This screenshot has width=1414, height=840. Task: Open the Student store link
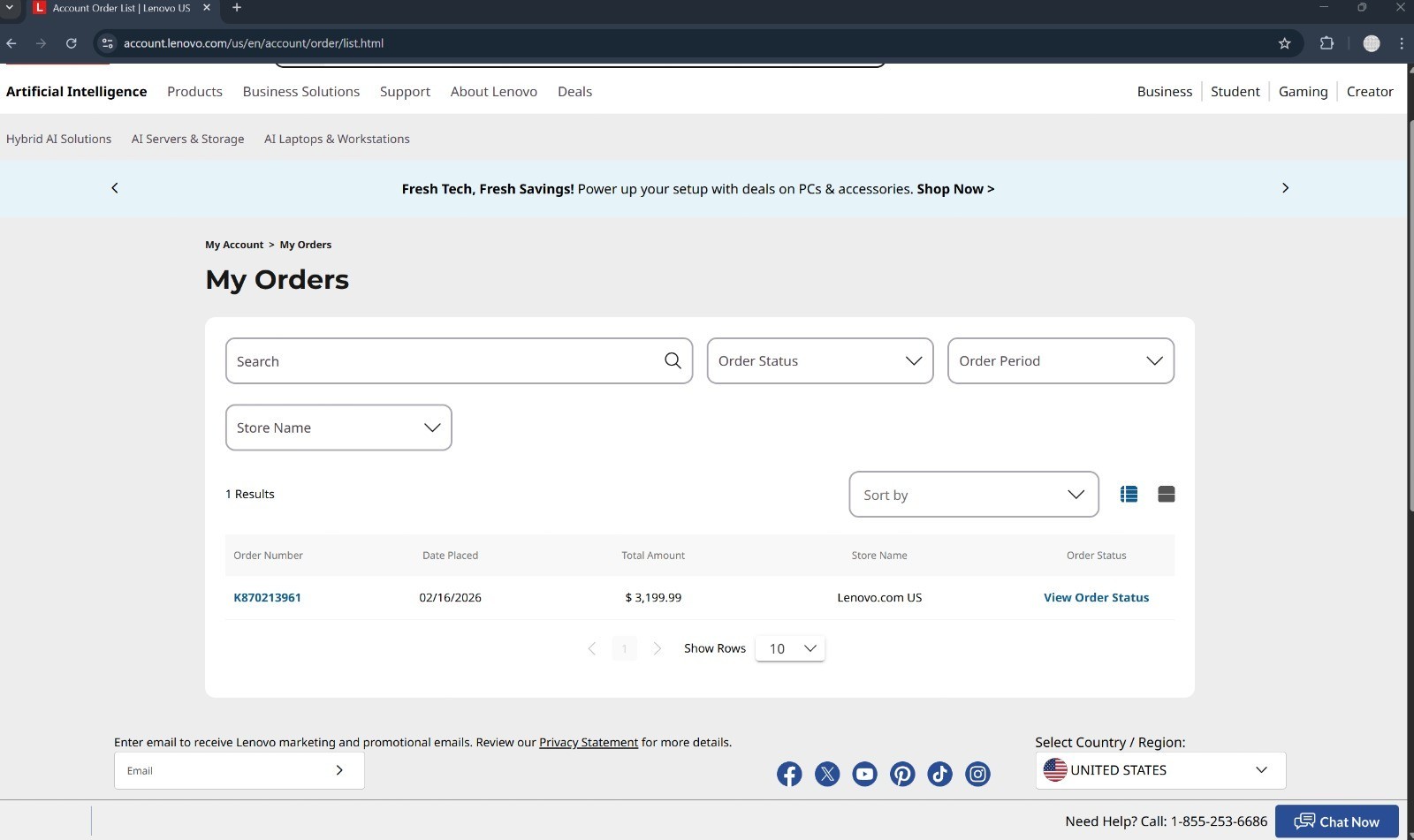1235,91
